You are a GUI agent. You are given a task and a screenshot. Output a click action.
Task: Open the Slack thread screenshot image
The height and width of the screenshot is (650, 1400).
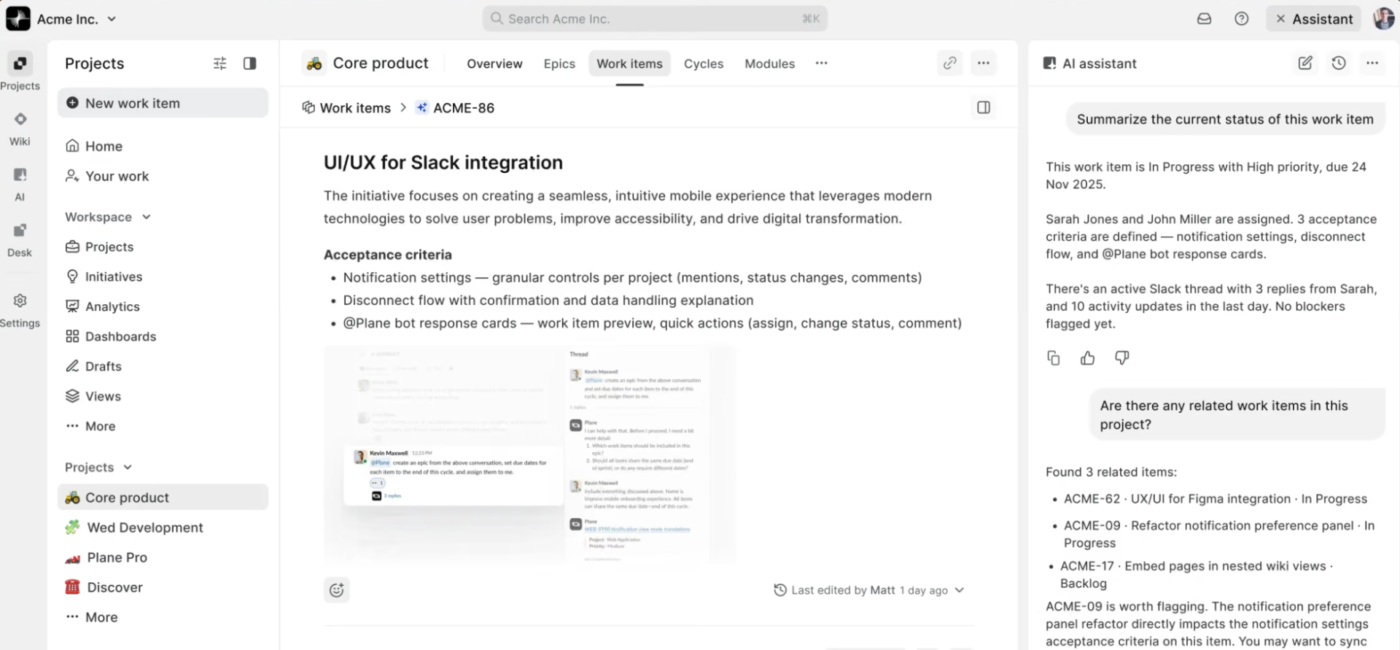530,453
